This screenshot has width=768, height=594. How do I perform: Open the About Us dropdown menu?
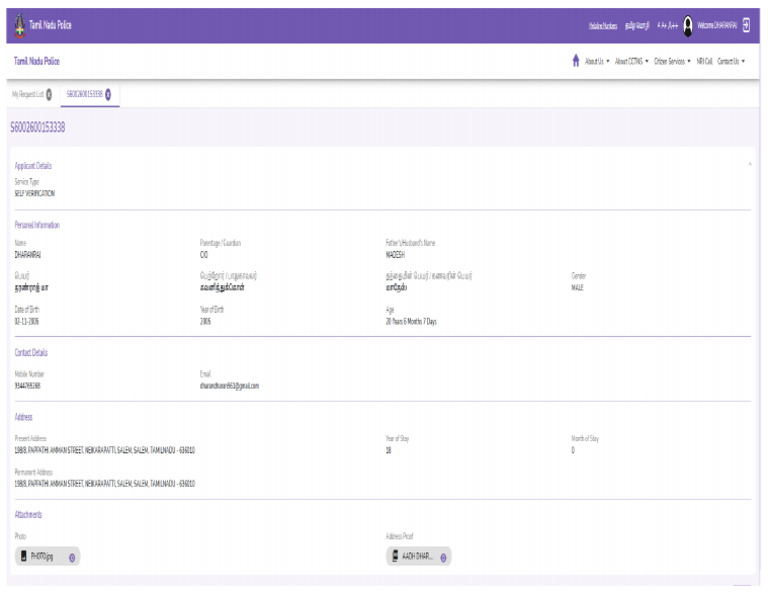597,61
